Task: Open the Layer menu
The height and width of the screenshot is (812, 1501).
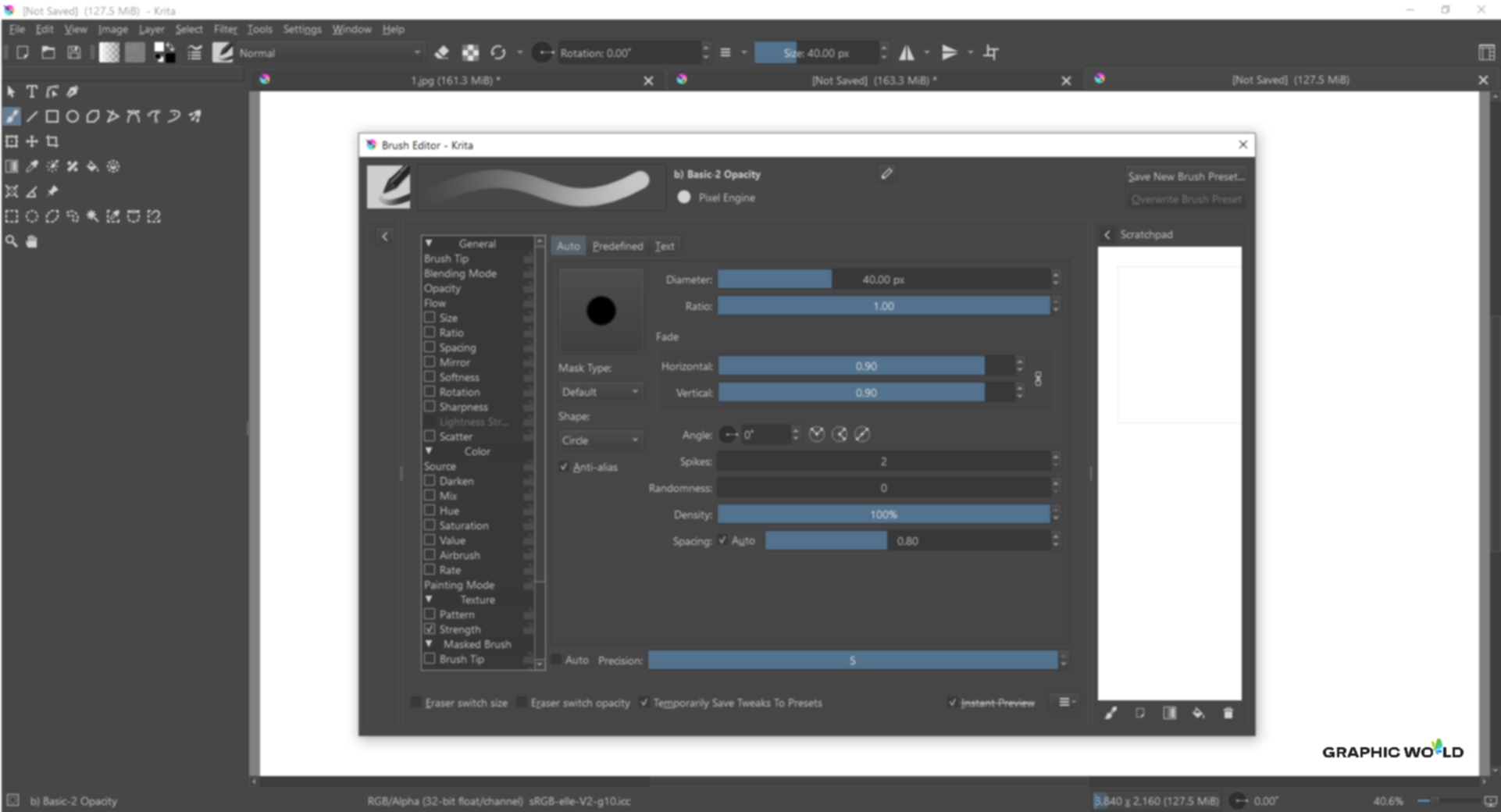Action: coord(152,30)
